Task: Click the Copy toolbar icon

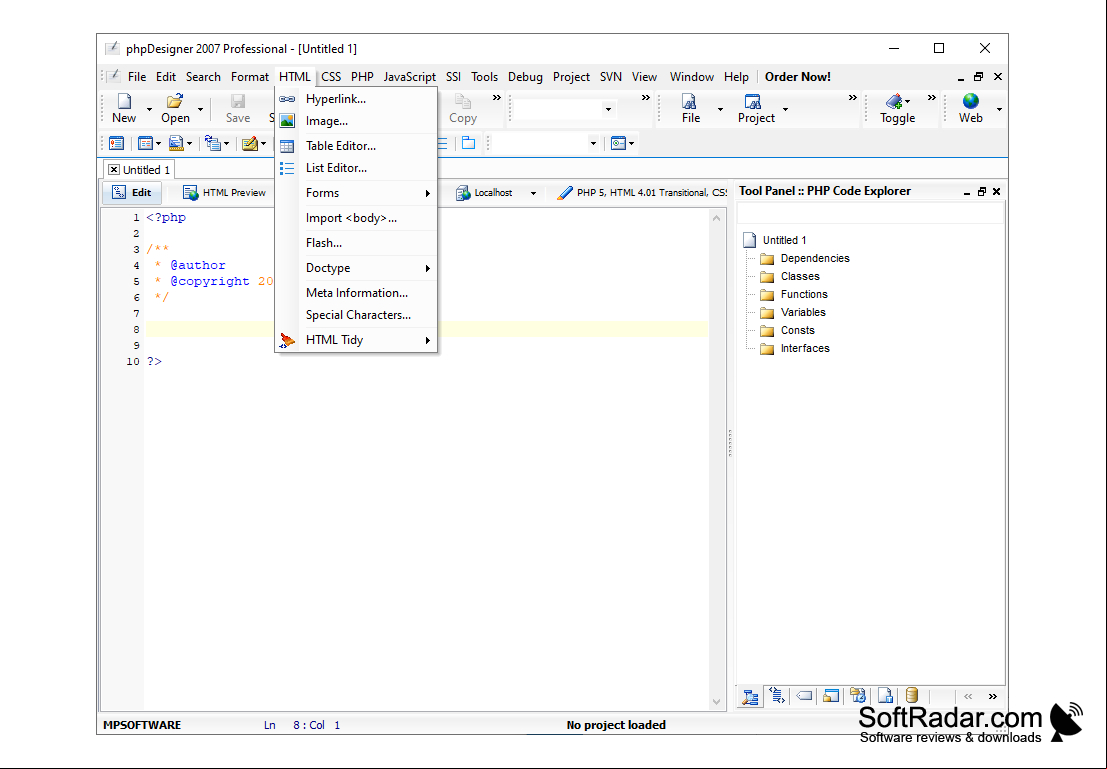Action: tap(462, 101)
